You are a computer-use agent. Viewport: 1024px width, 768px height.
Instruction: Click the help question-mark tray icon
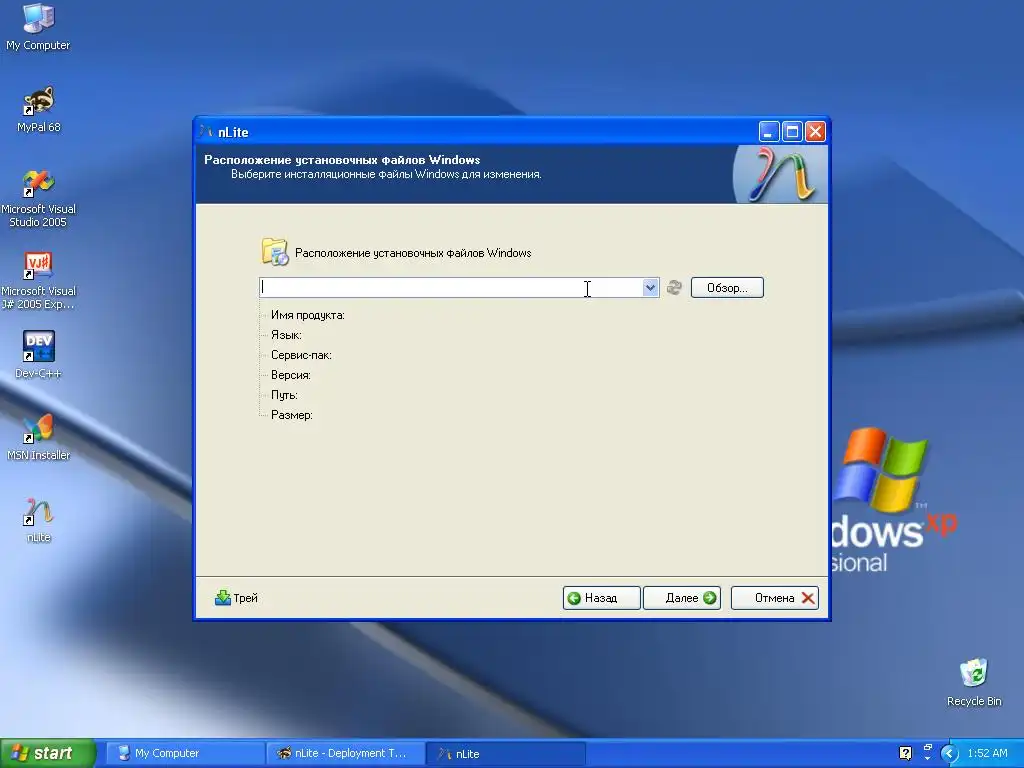(x=905, y=753)
